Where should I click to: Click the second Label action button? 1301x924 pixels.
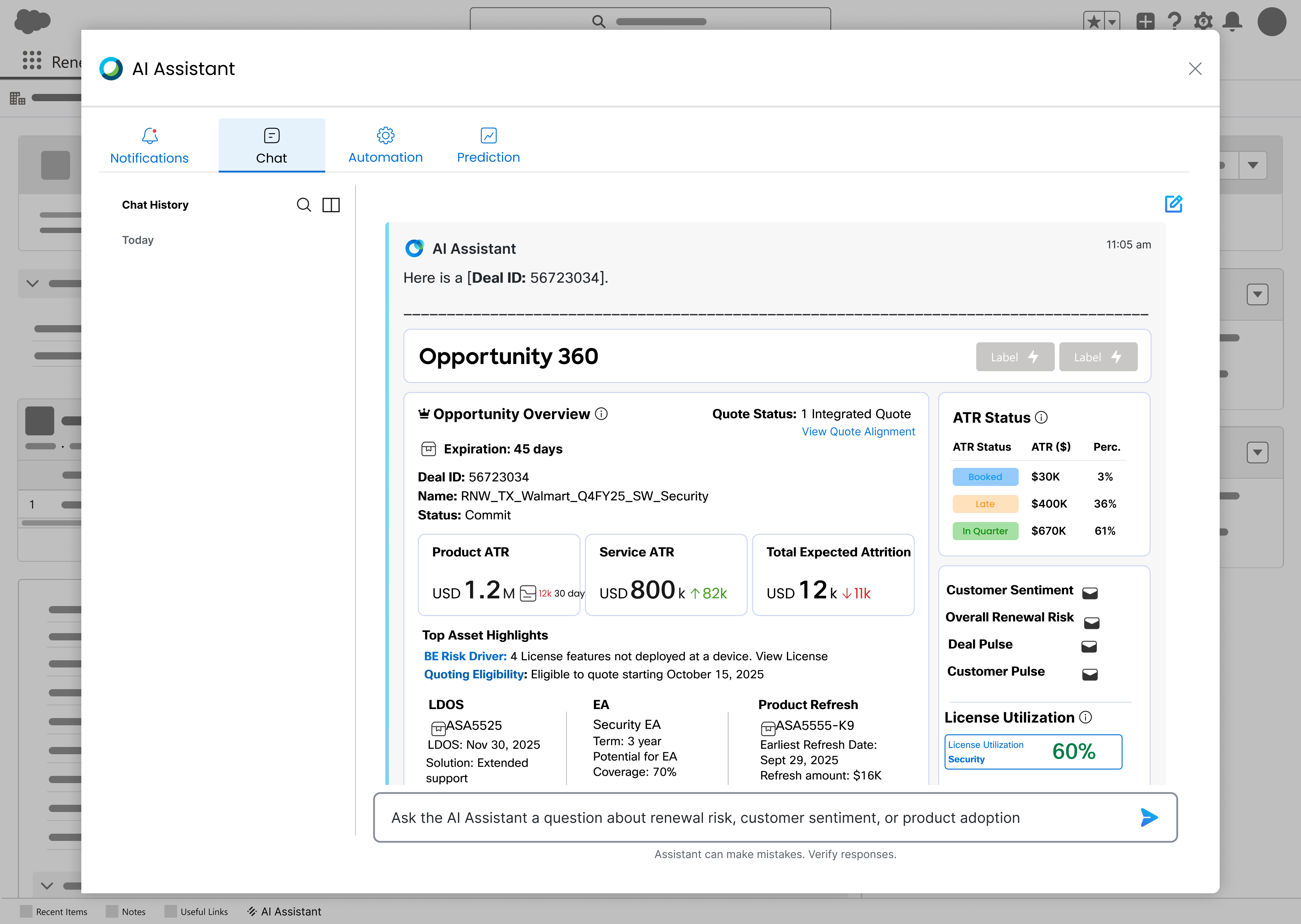(x=1098, y=357)
